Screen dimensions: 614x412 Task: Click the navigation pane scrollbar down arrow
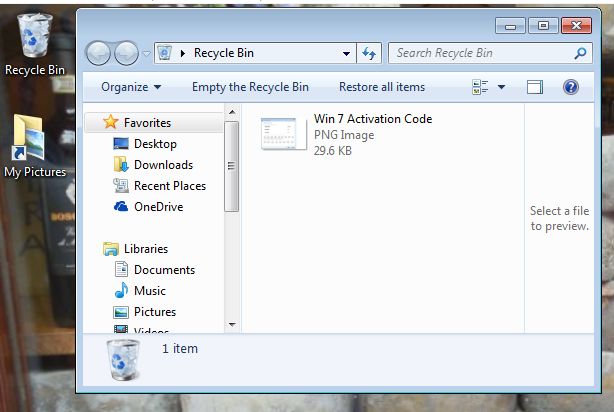[x=232, y=324]
